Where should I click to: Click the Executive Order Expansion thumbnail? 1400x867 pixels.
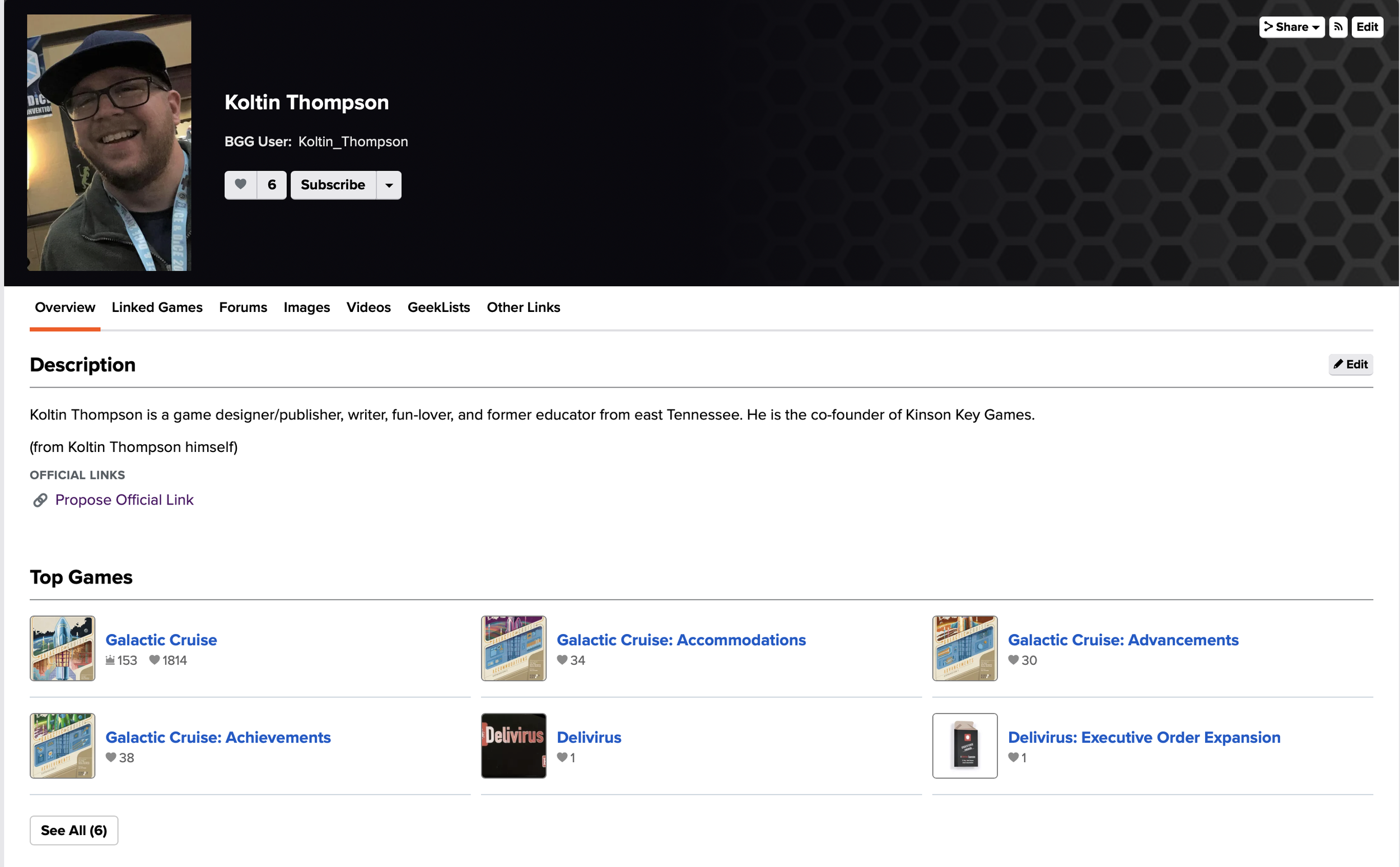click(964, 745)
